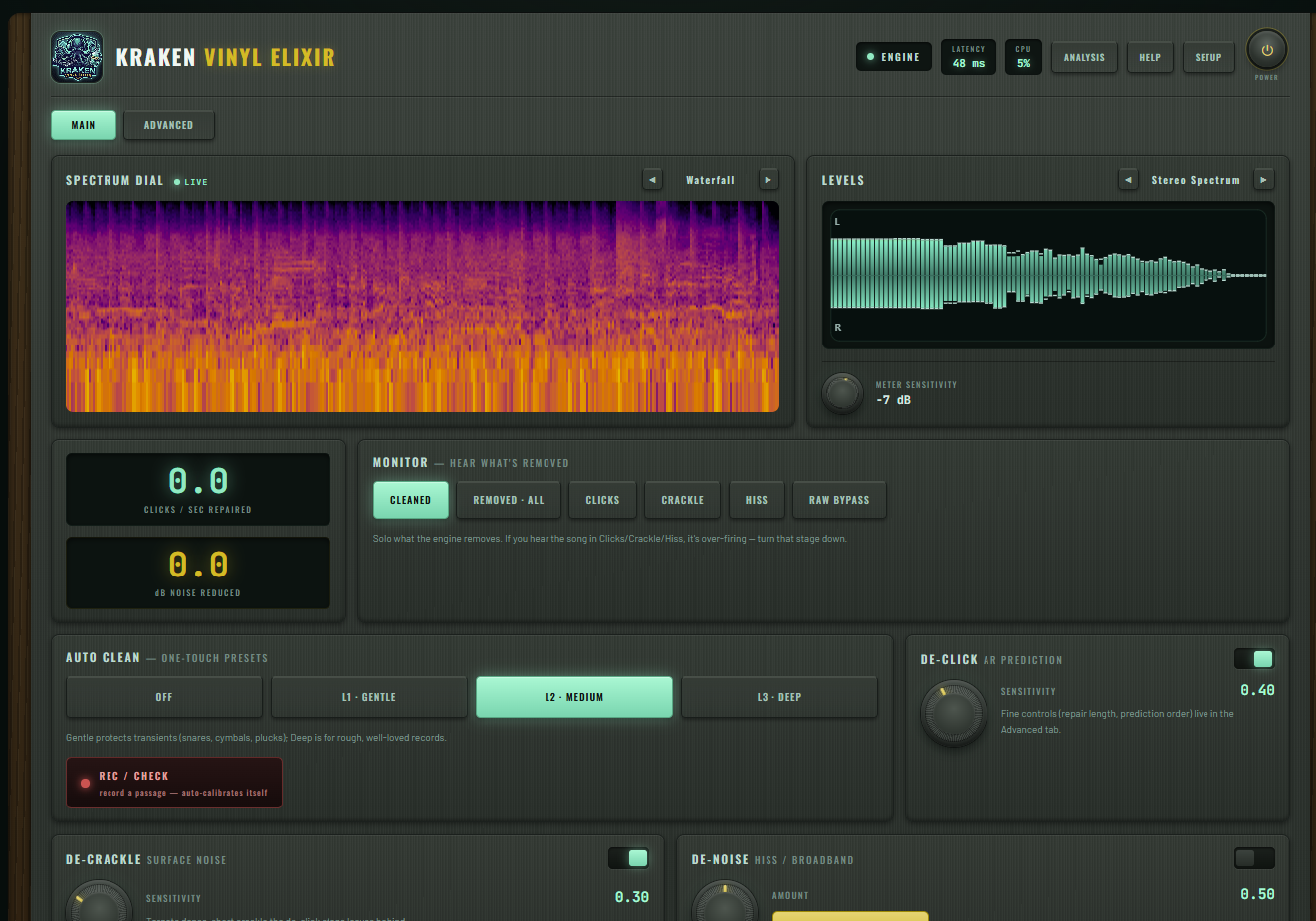Monitor the Cleaned signal
1316x921 pixels.
click(x=411, y=500)
